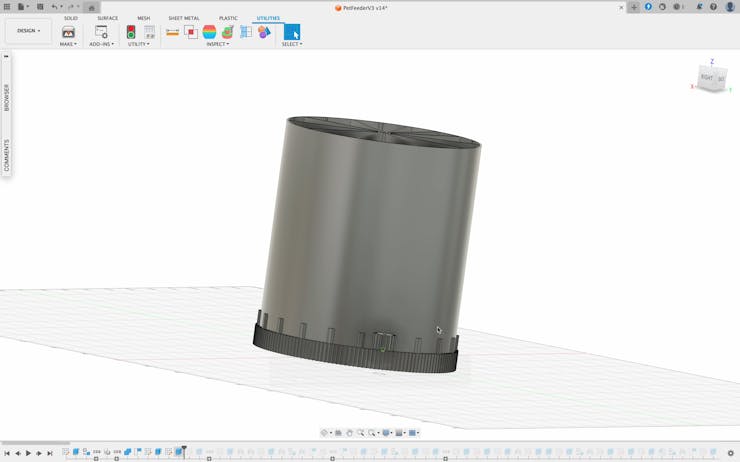The height and width of the screenshot is (462, 740).
Task: Expand the COMMENTS side panel
Action: point(7,155)
